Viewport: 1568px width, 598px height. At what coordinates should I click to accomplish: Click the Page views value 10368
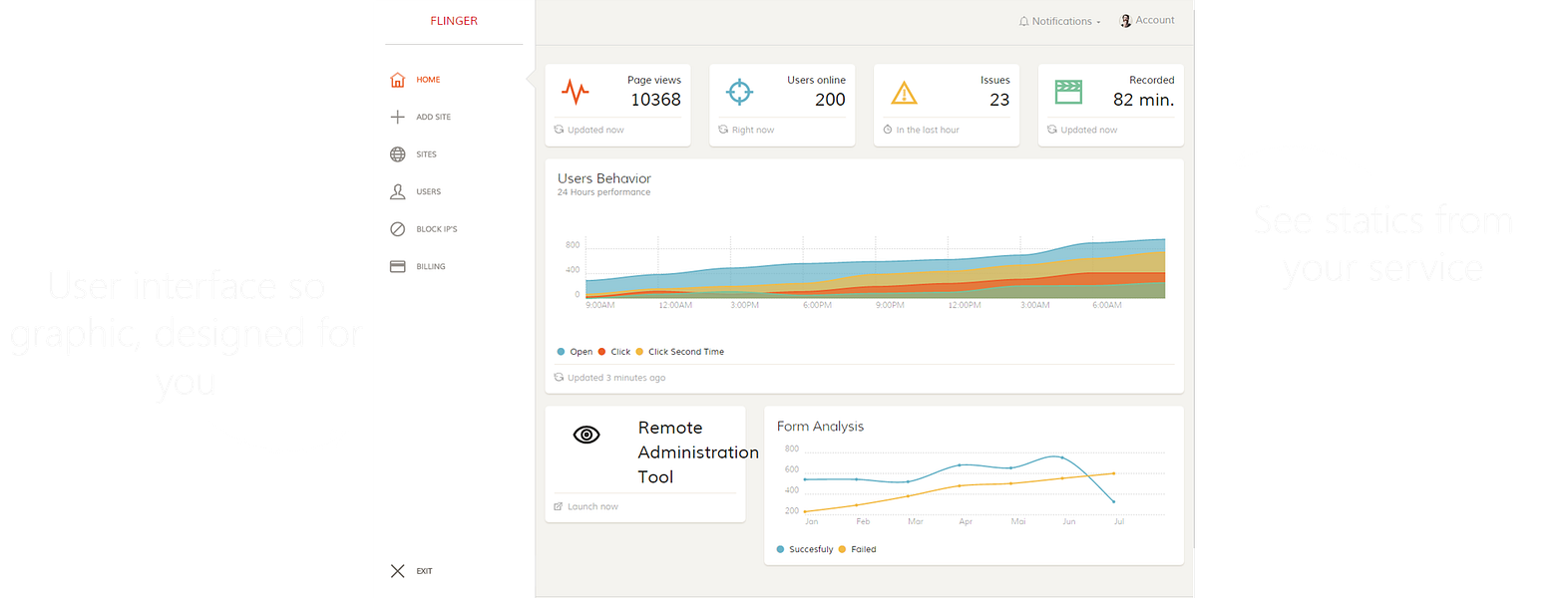655,100
